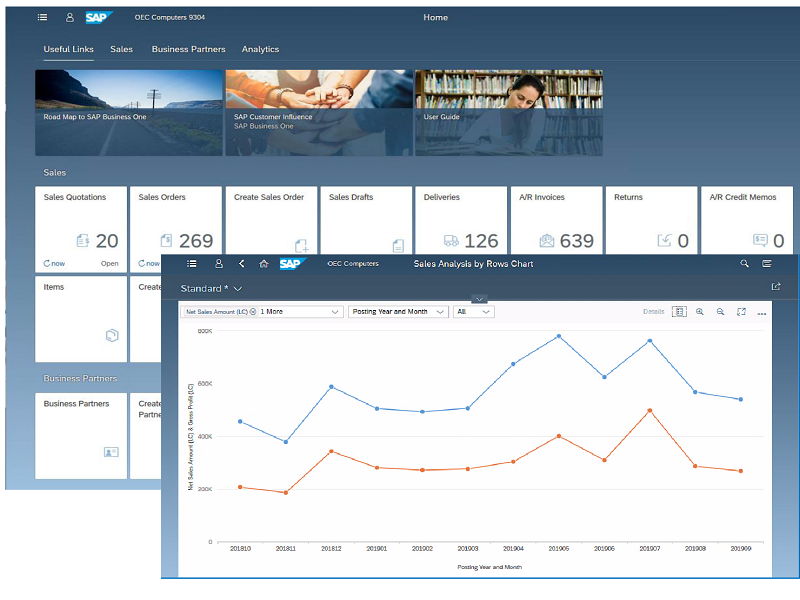Open the Deliveries tile
This screenshot has width=800, height=600.
tap(461, 220)
